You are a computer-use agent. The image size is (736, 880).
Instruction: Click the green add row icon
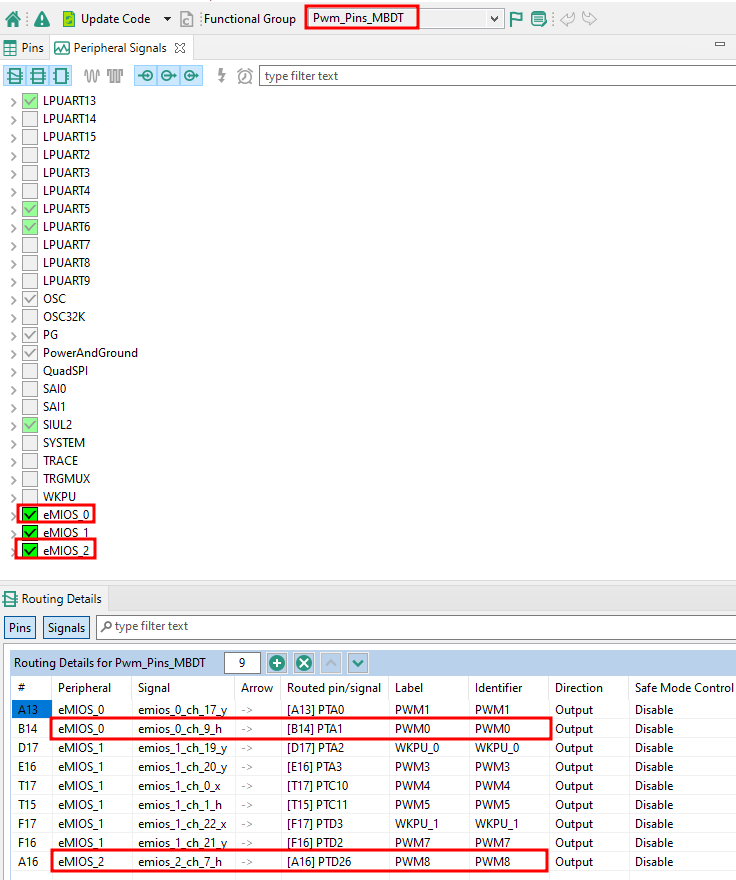(277, 663)
